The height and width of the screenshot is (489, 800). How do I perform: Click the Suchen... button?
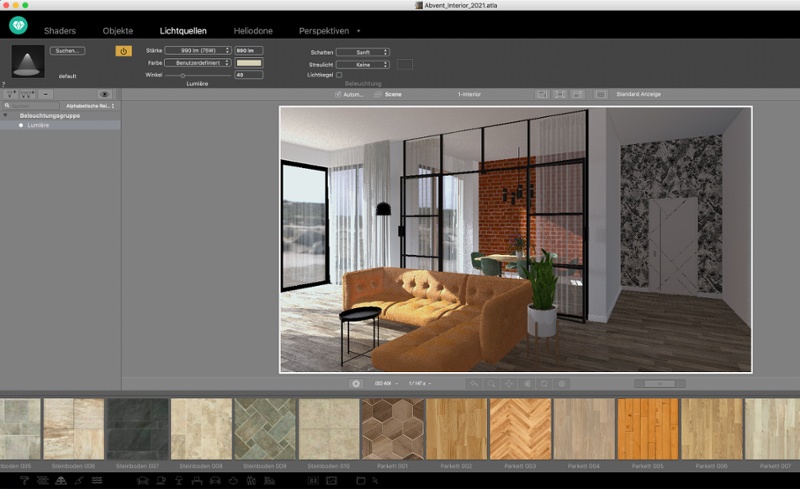(67, 51)
